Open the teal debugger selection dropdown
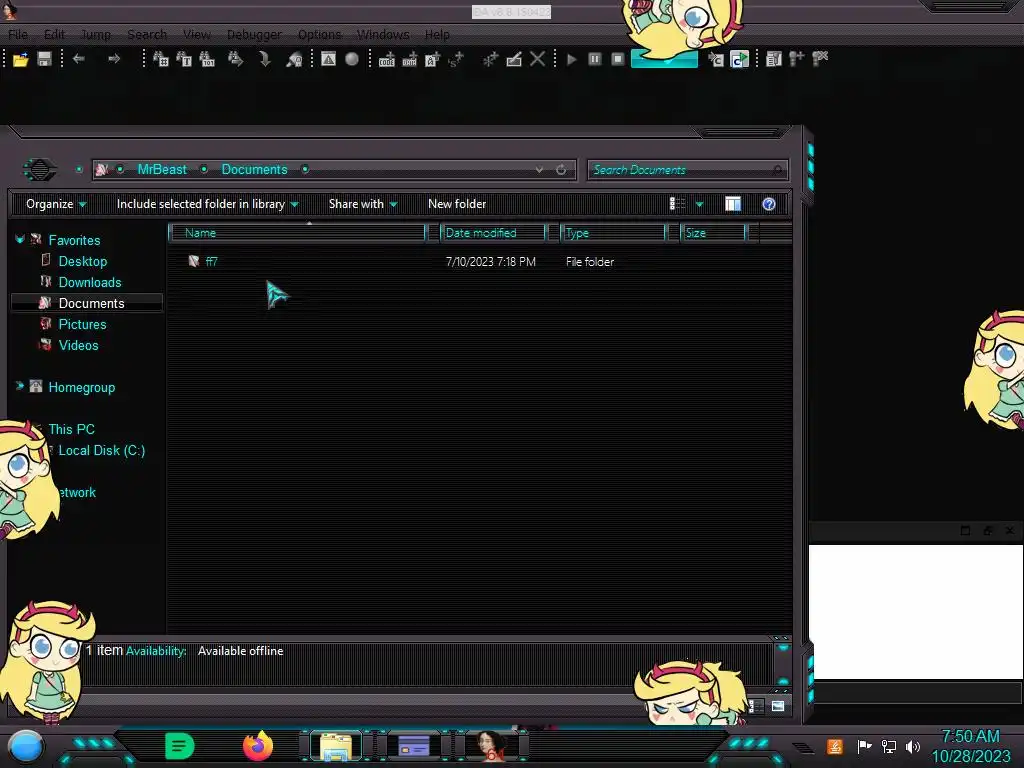The height and width of the screenshot is (768, 1024). [x=665, y=59]
